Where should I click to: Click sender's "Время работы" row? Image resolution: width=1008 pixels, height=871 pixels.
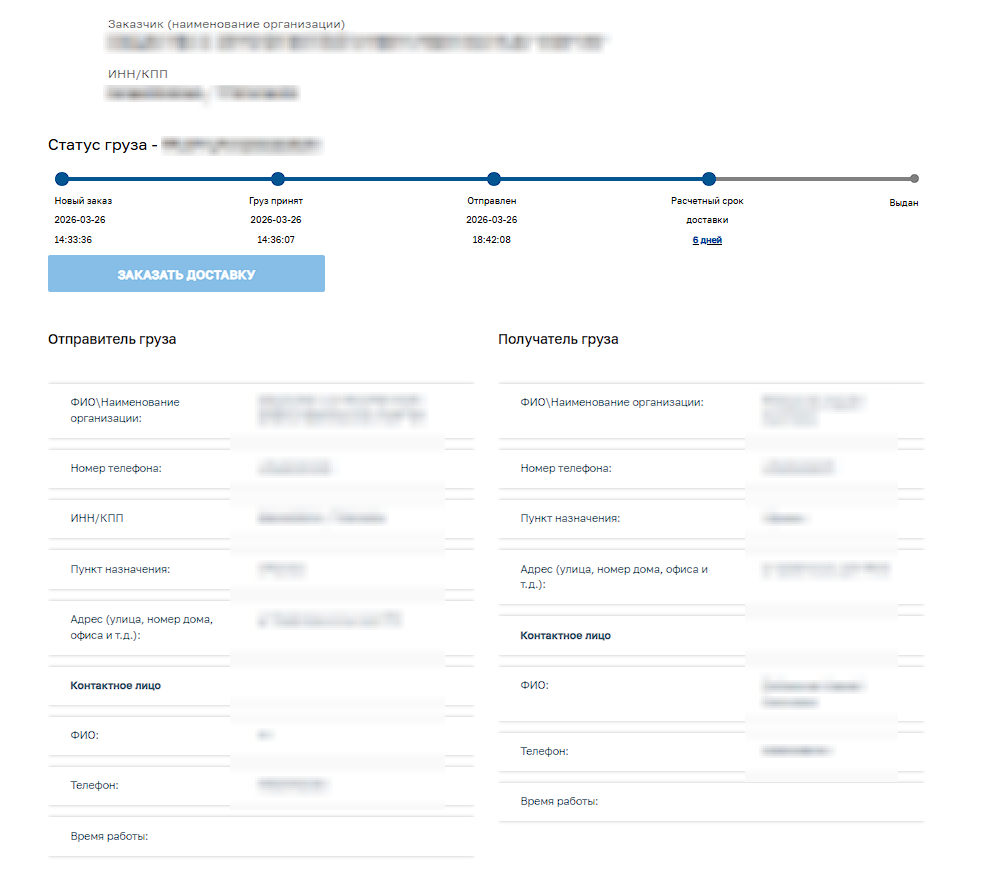click(109, 836)
